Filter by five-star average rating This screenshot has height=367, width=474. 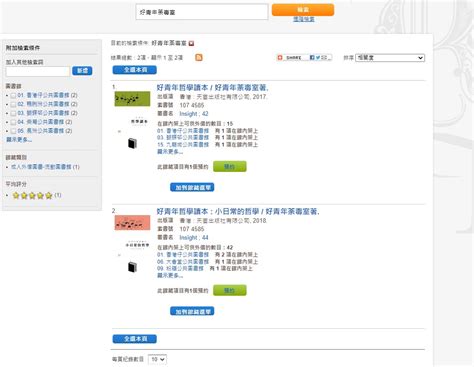coord(32,195)
